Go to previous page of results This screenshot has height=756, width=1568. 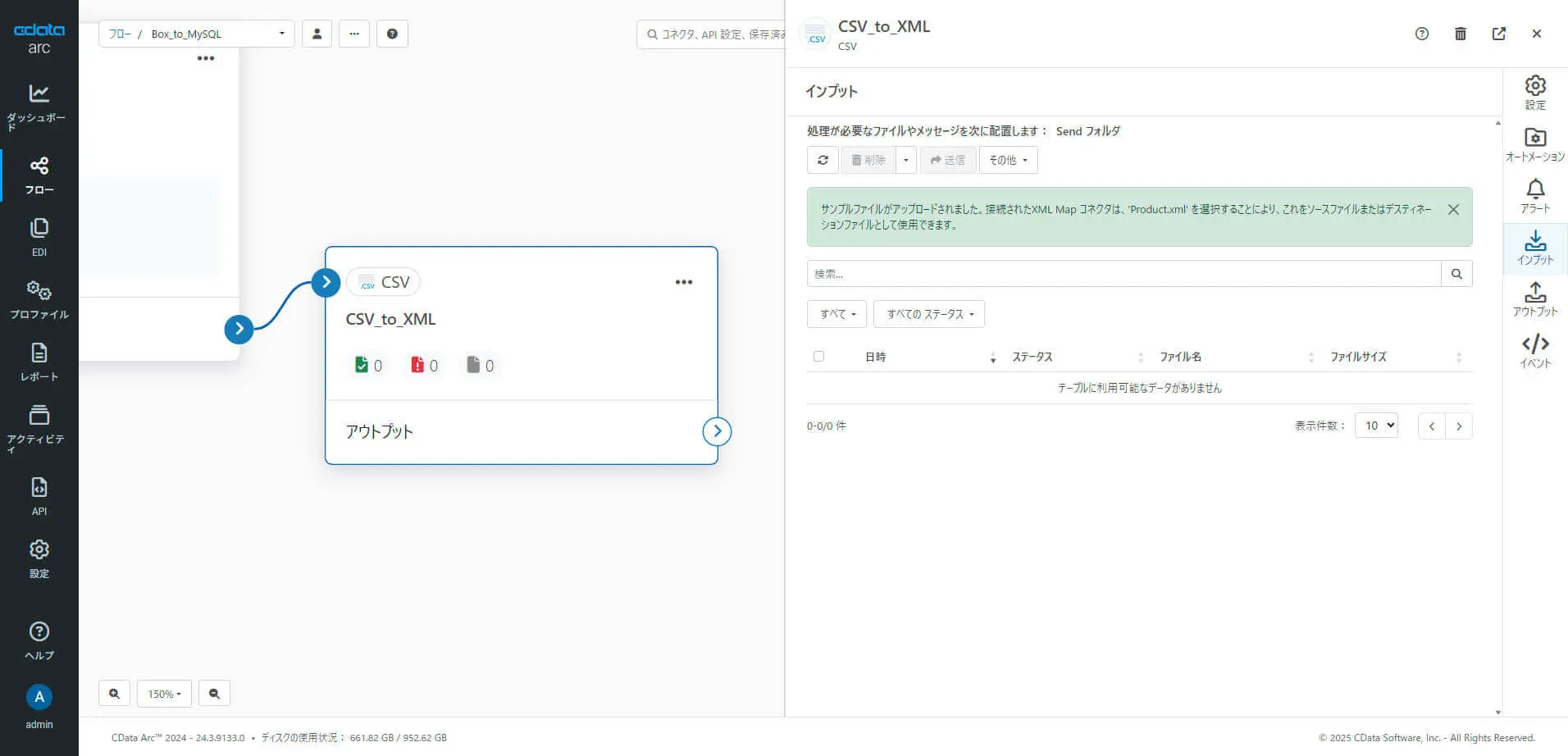(1432, 426)
